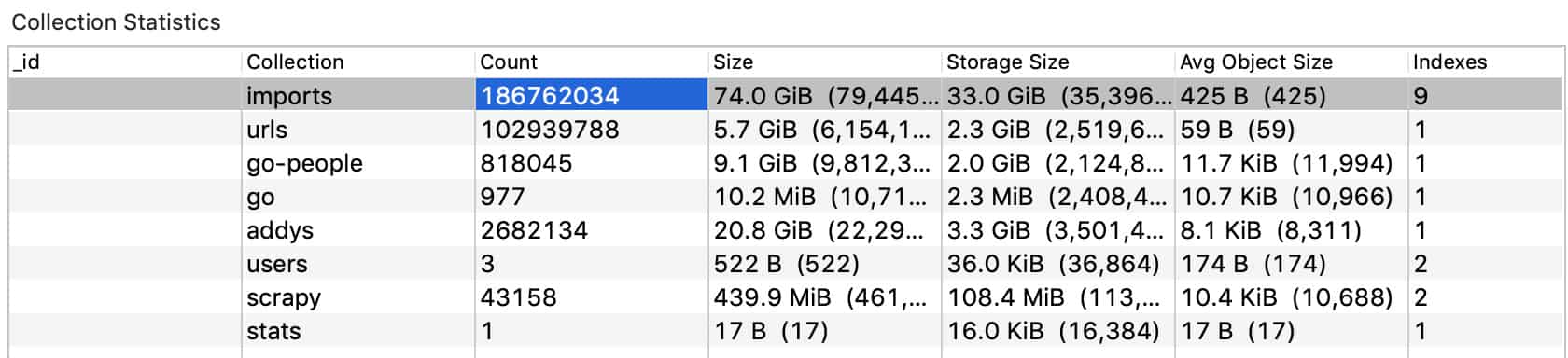
Task: Click count cell showing 102939788
Action: [x=592, y=129]
